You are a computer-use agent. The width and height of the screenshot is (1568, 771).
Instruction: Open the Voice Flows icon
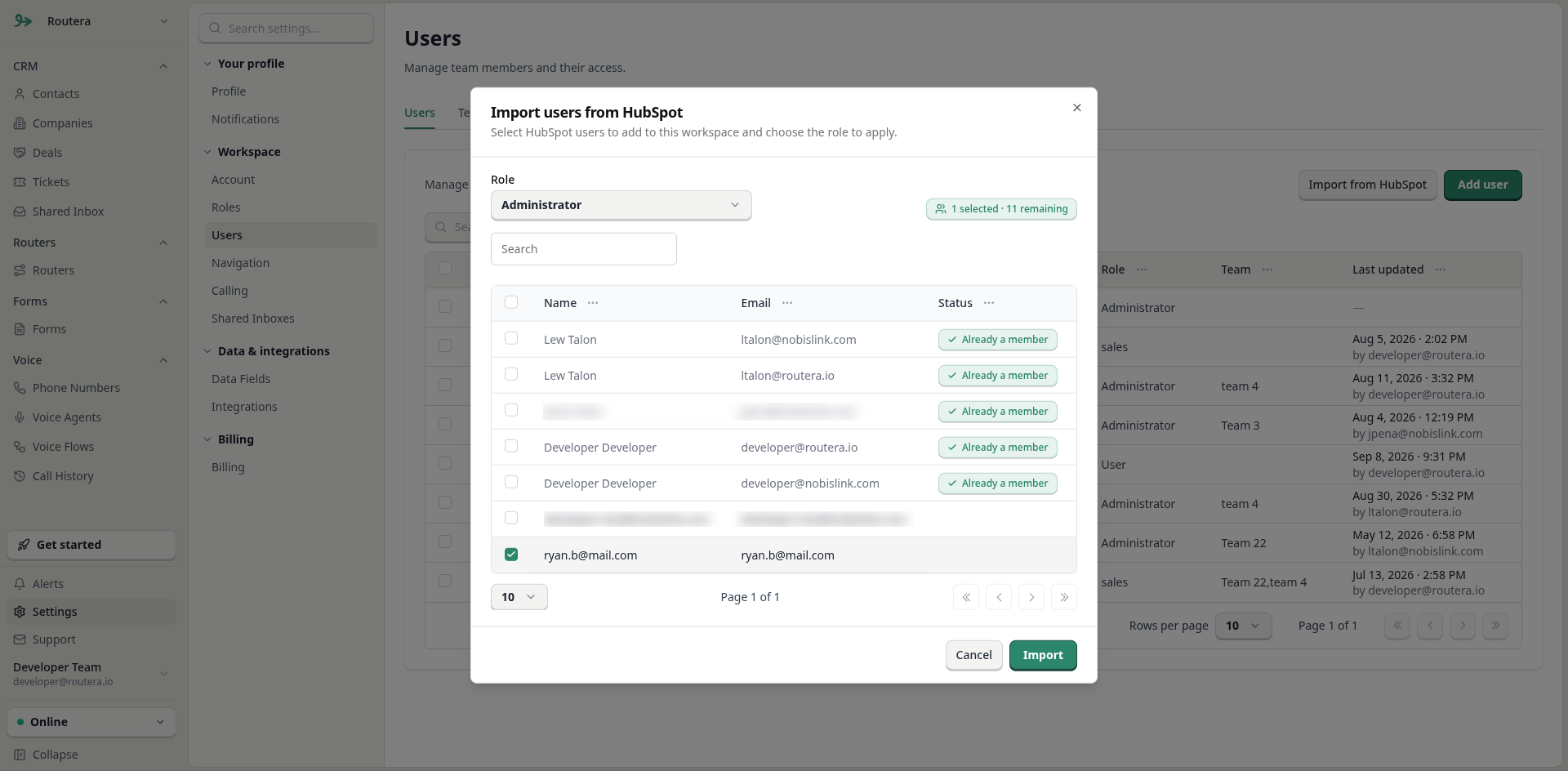coord(20,447)
